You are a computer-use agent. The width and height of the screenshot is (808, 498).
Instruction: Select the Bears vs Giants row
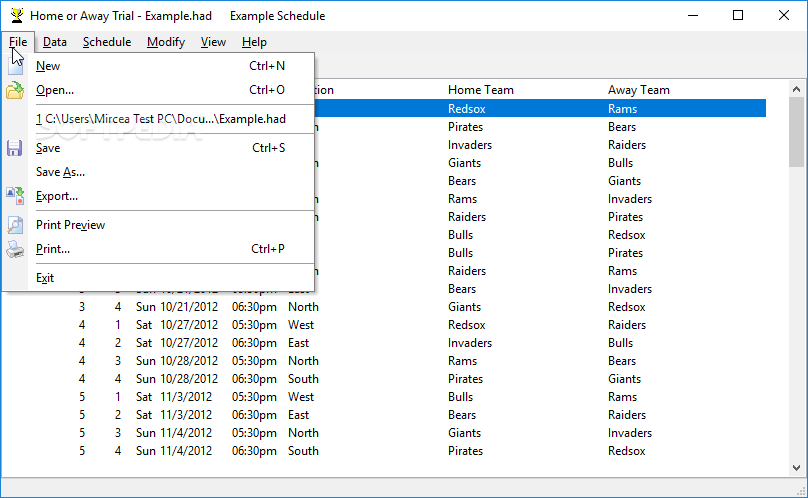tap(540, 181)
